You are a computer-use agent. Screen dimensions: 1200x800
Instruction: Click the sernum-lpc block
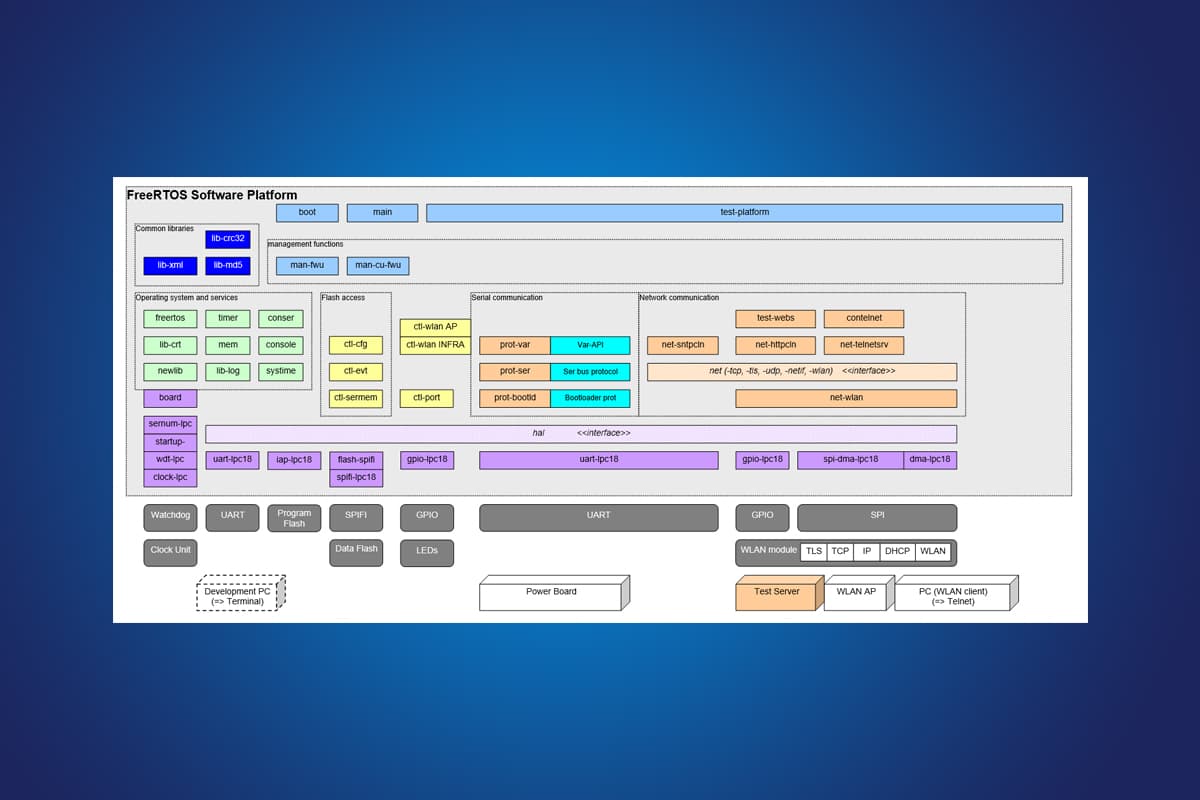[170, 425]
